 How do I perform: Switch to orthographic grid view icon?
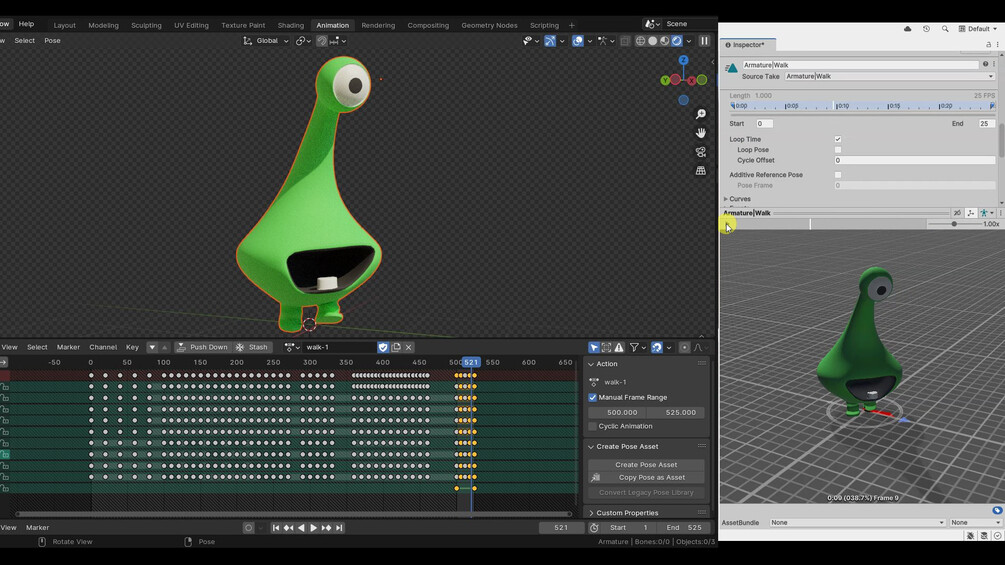click(x=701, y=170)
